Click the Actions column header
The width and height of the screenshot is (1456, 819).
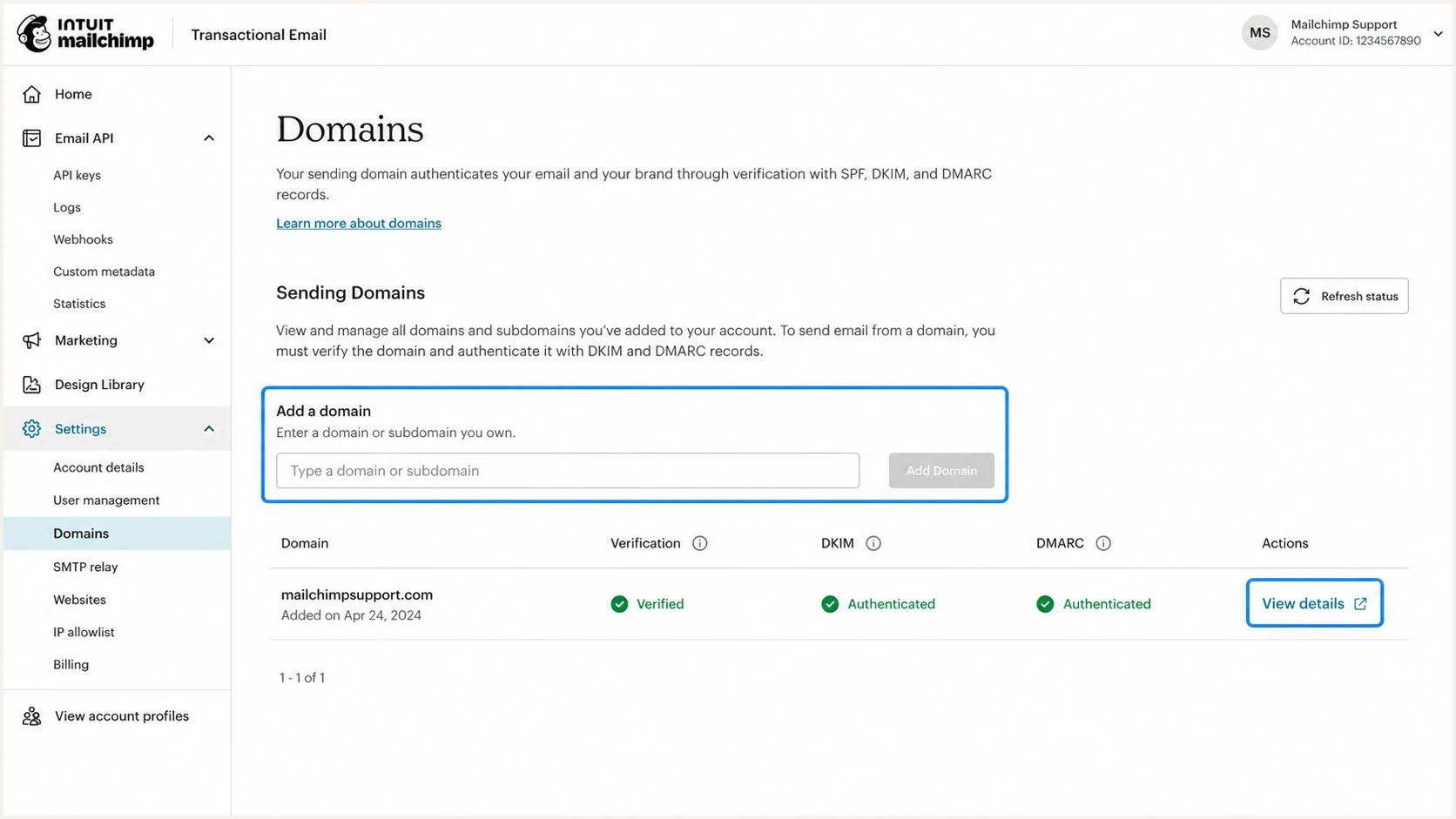coord(1285,543)
